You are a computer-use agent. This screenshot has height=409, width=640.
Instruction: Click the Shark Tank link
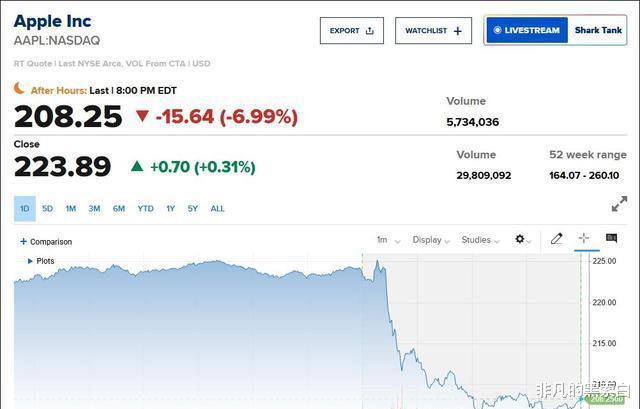(x=598, y=31)
